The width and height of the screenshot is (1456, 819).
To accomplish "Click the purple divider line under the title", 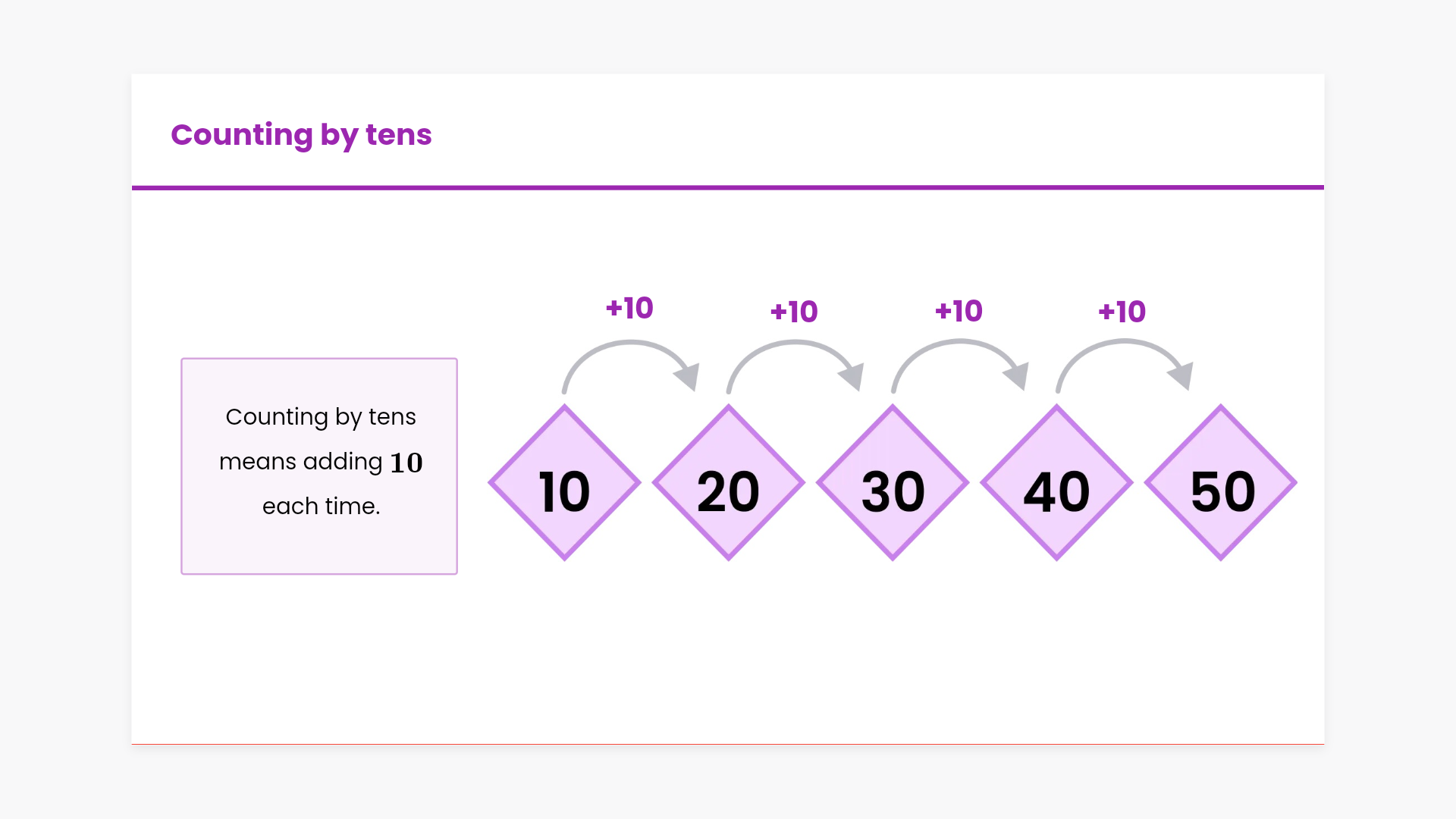I will [x=728, y=187].
